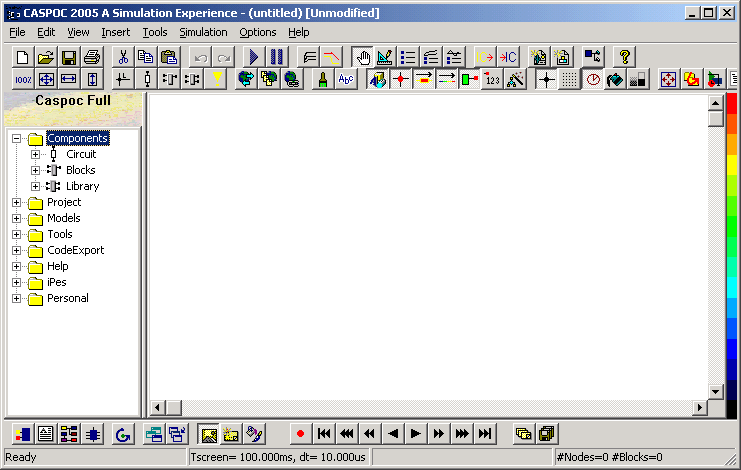Click the Paste clipboard icon
The height and width of the screenshot is (470, 741).
(x=169, y=58)
